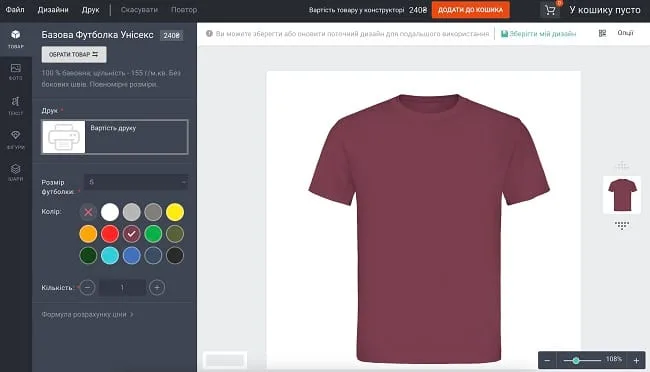The width and height of the screenshot is (650, 372).
Task: Open the Фото sidebar panel
Action: tap(16, 72)
